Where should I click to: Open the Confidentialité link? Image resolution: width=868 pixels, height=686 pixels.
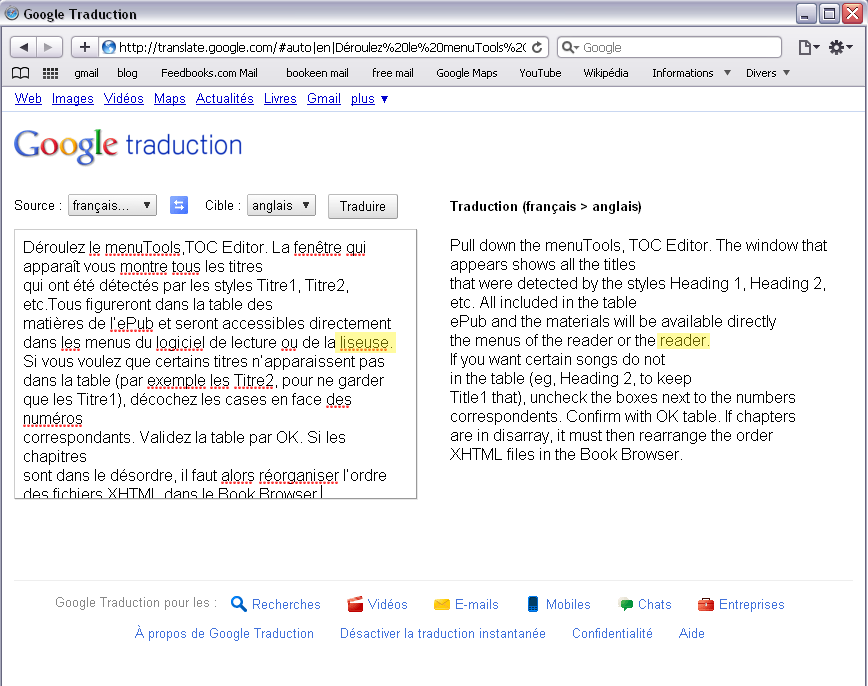612,633
